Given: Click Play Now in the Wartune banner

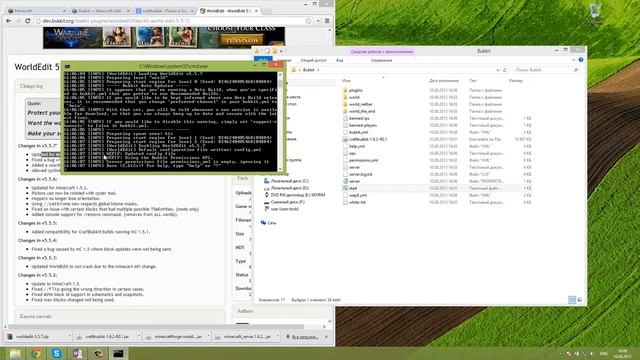Looking at the screenshot, I should [242, 40].
